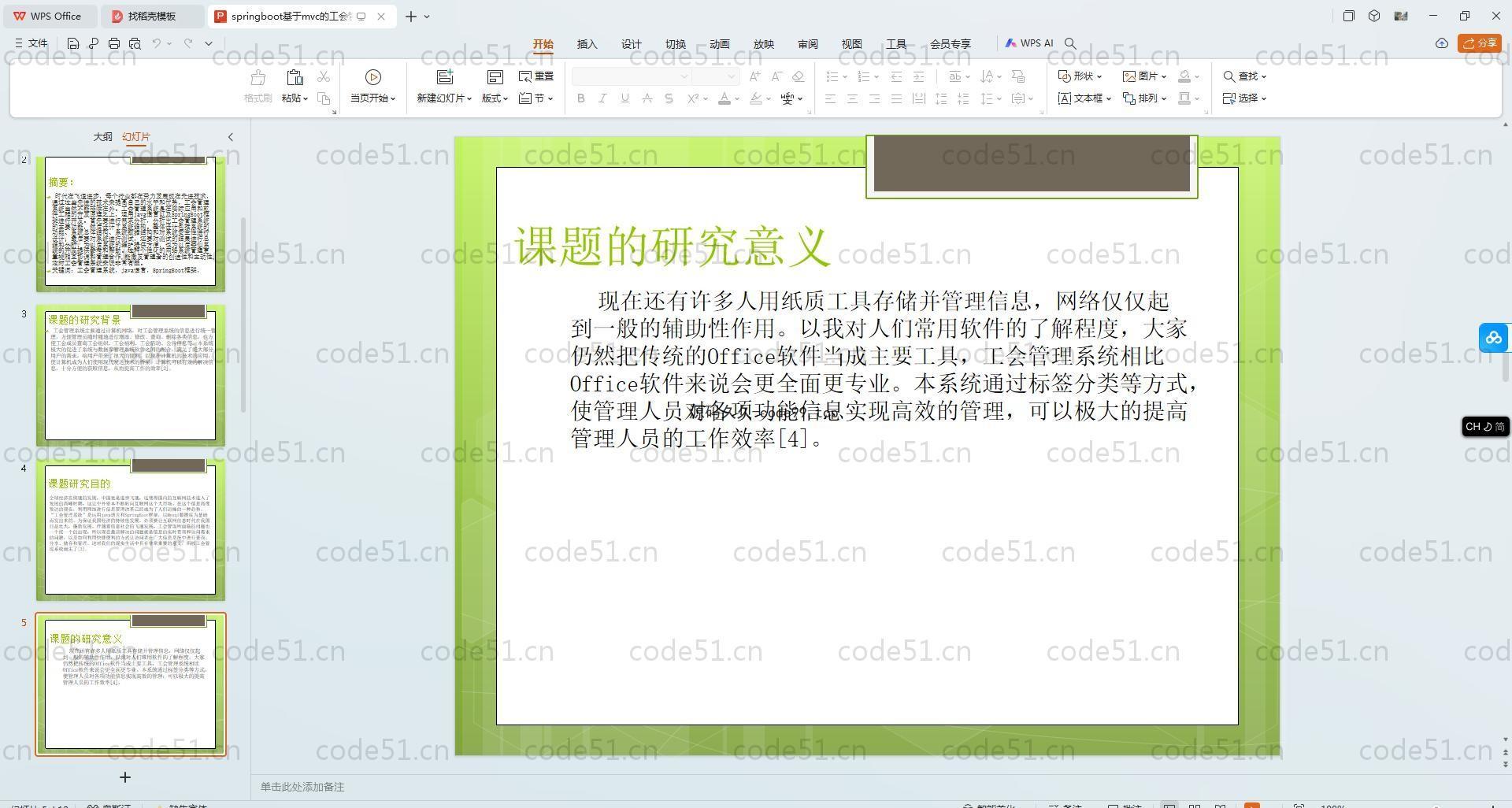Open Select (选择) dropdown

(1244, 98)
